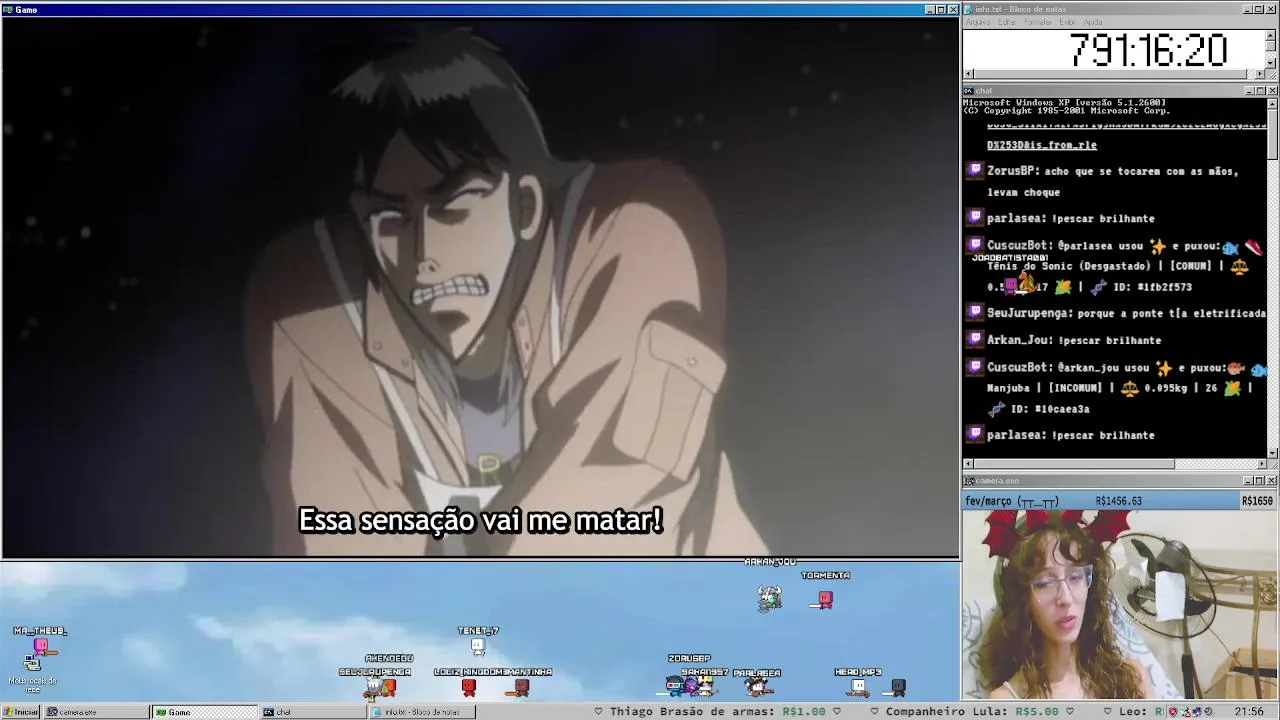1280x720 pixels.
Task: Click Companheiro Lula ticker entry
Action: [971, 712]
